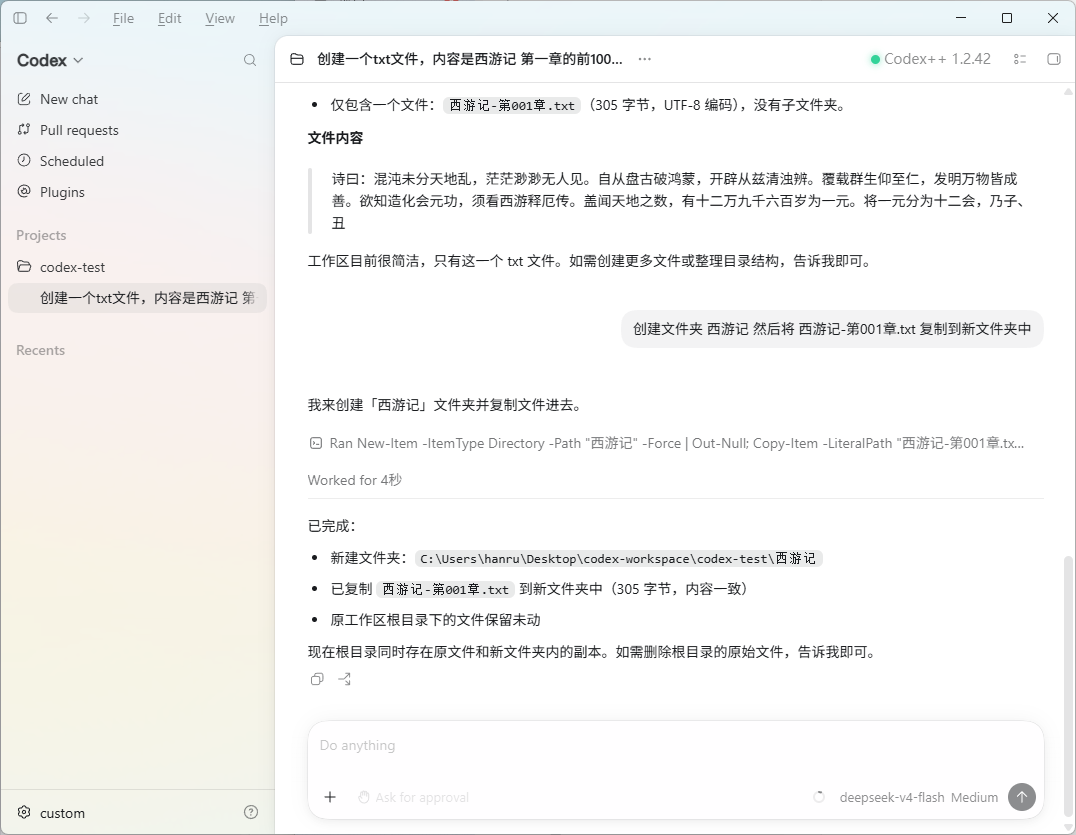Image resolution: width=1076 pixels, height=835 pixels.
Task: Toggle the Ask for approval mode
Action: (x=414, y=797)
